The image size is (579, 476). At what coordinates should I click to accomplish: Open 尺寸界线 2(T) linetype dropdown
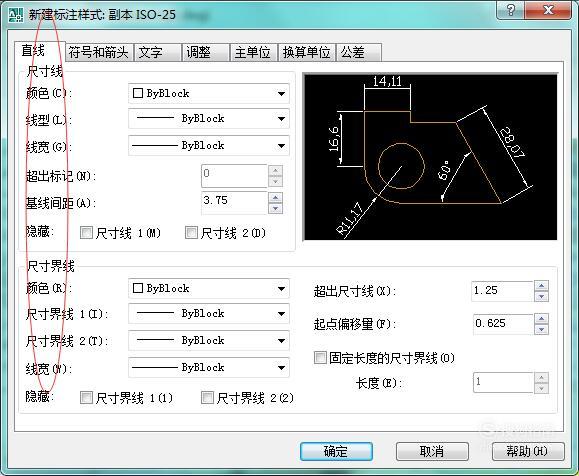209,340
